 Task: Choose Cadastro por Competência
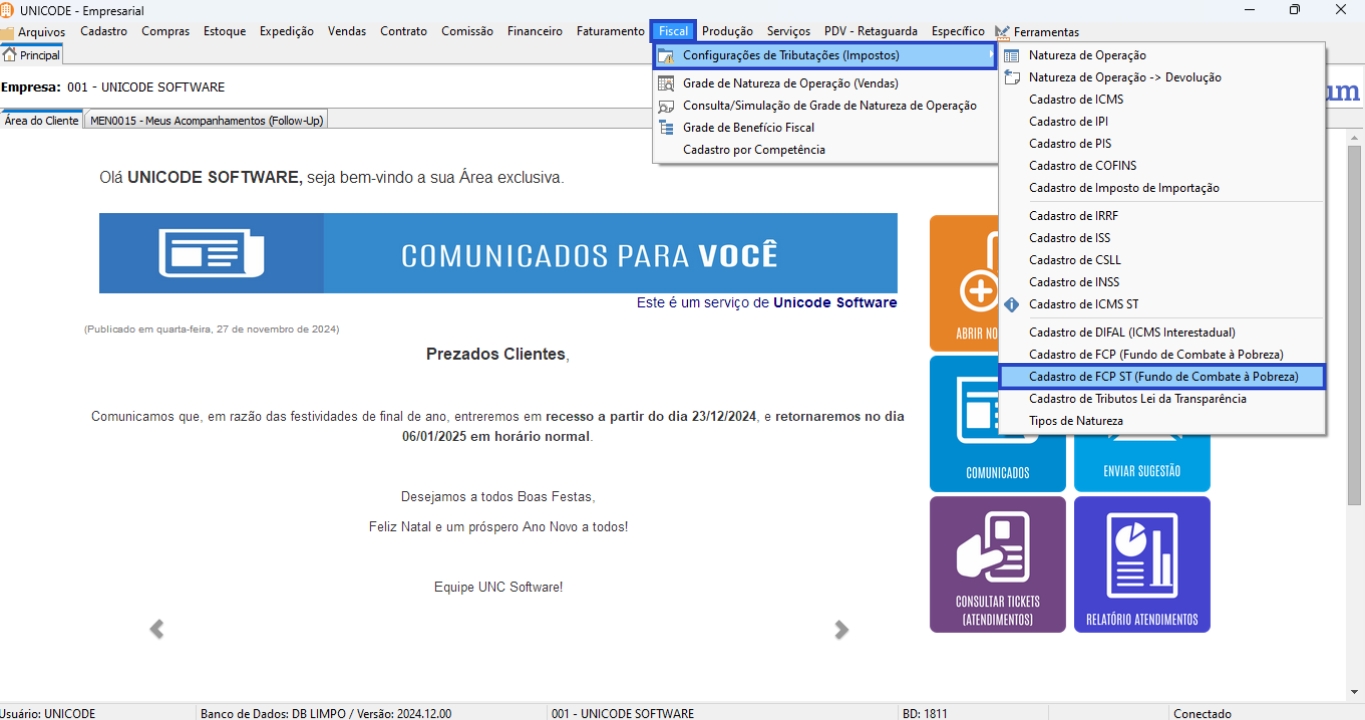(x=753, y=150)
